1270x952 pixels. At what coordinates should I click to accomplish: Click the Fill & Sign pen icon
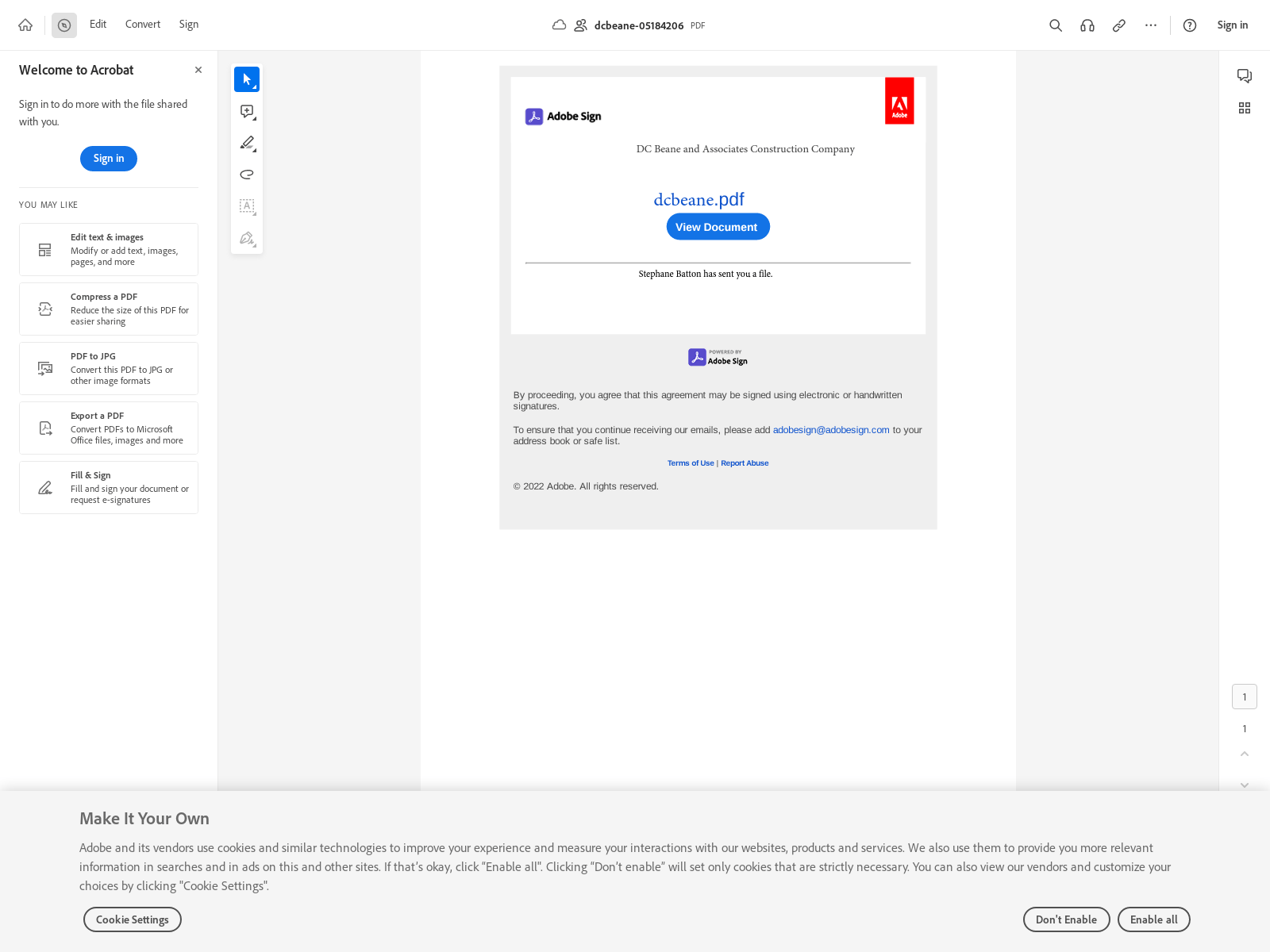coord(45,488)
